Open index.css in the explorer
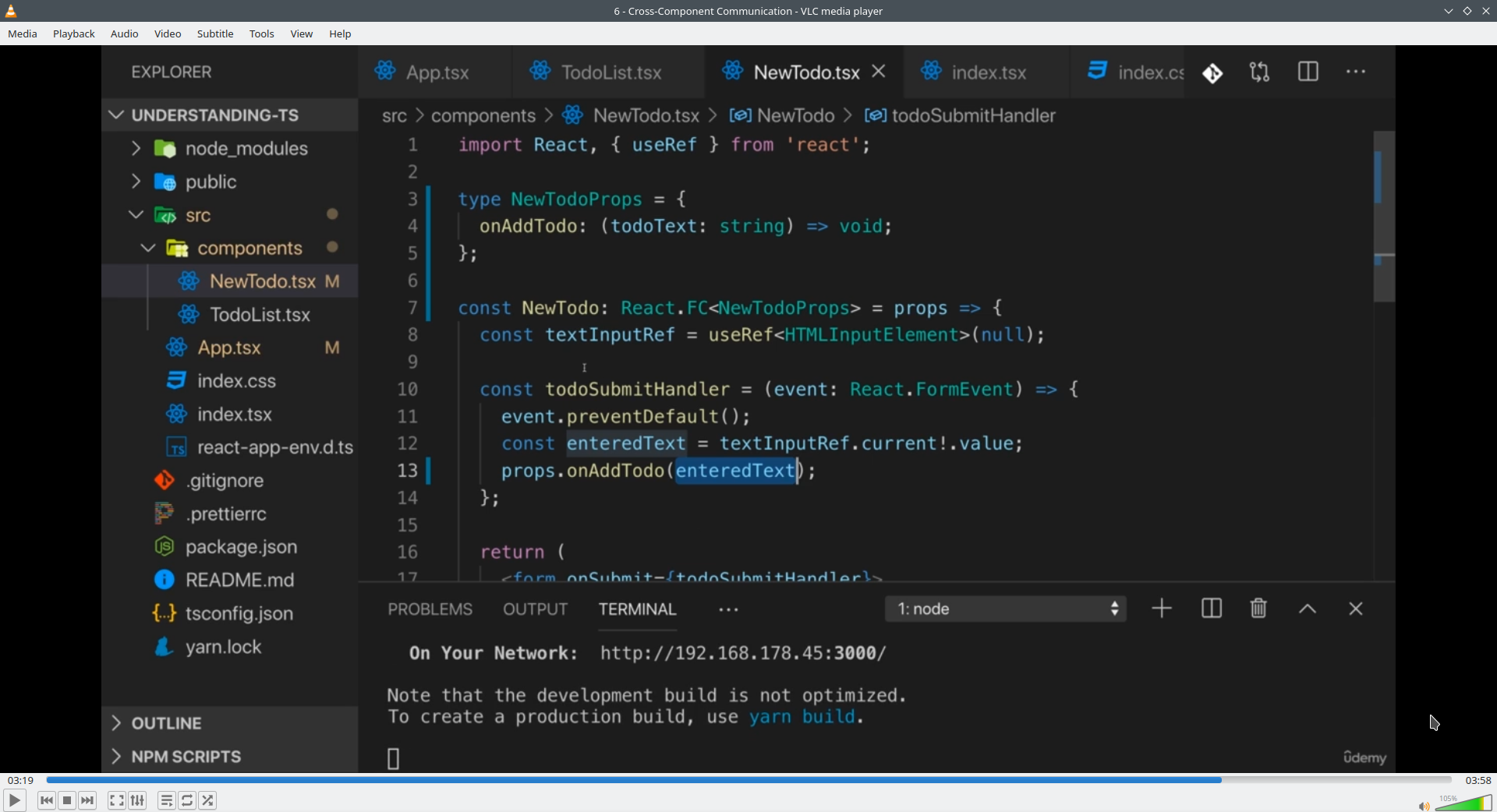This screenshot has width=1497, height=812. [230, 381]
